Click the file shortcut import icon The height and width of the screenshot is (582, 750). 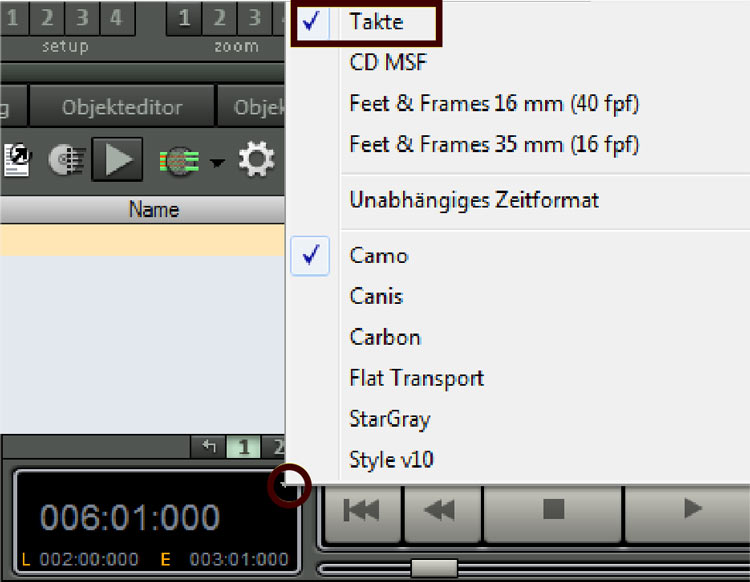click(x=18, y=160)
